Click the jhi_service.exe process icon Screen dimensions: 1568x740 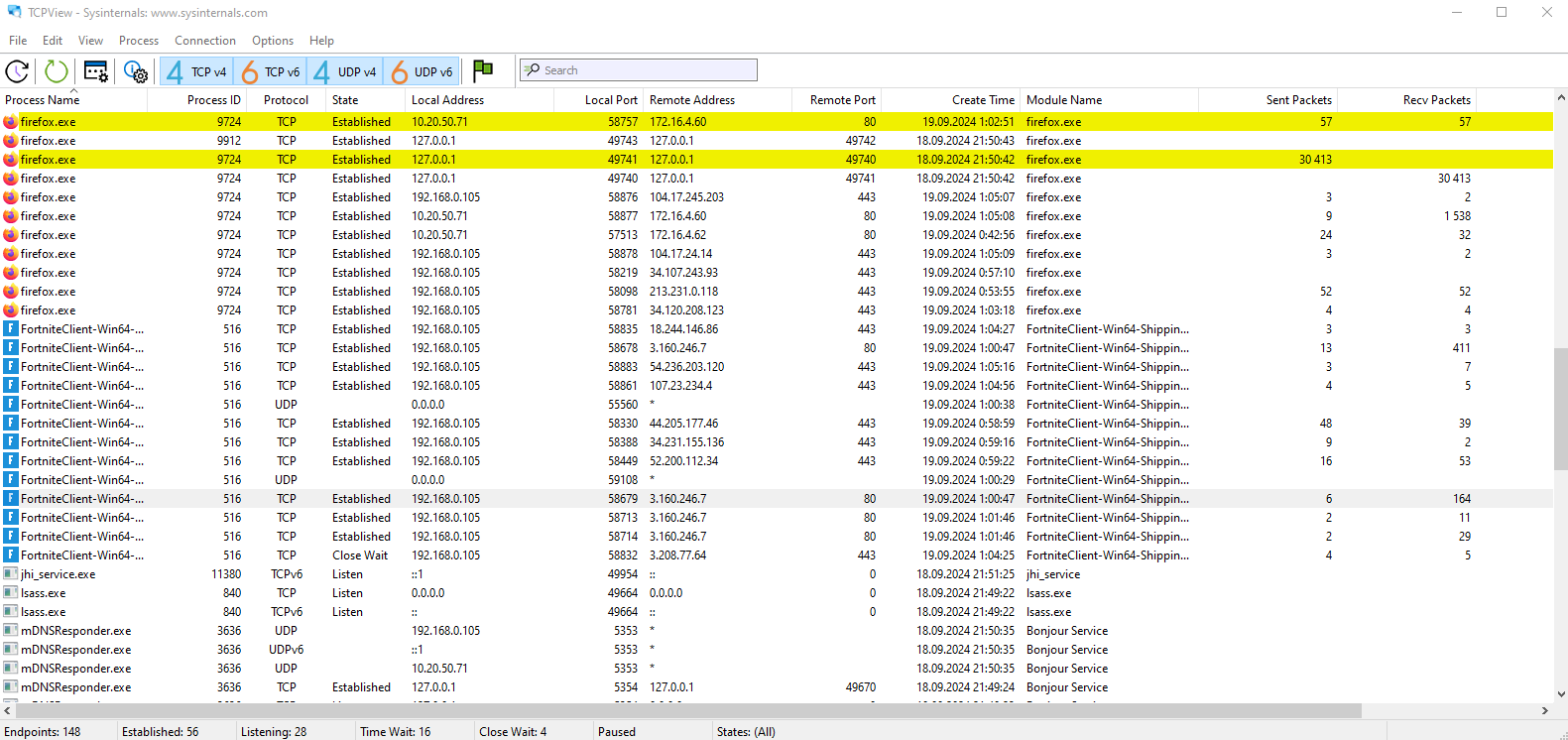click(10, 574)
